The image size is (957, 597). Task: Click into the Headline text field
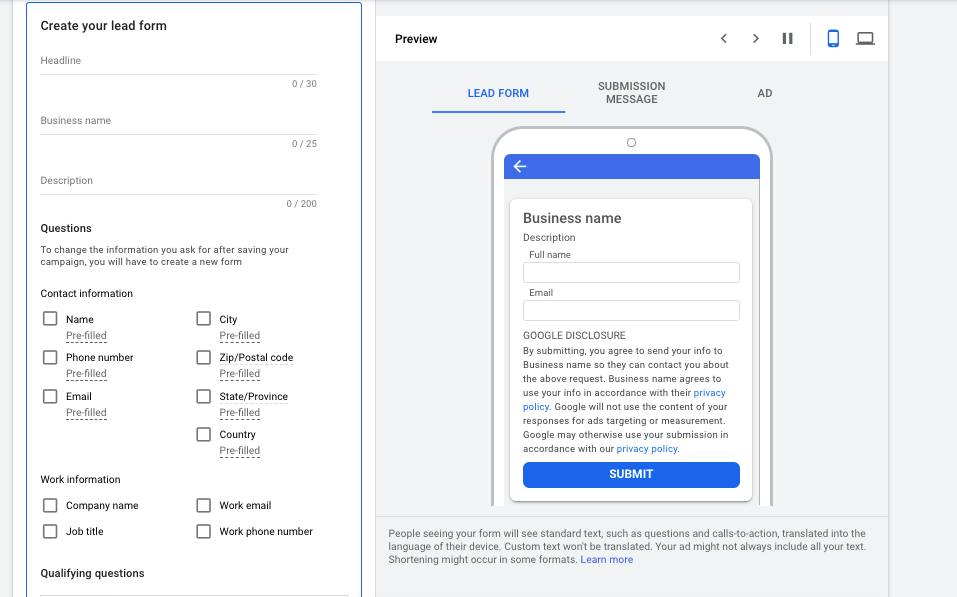coord(178,61)
